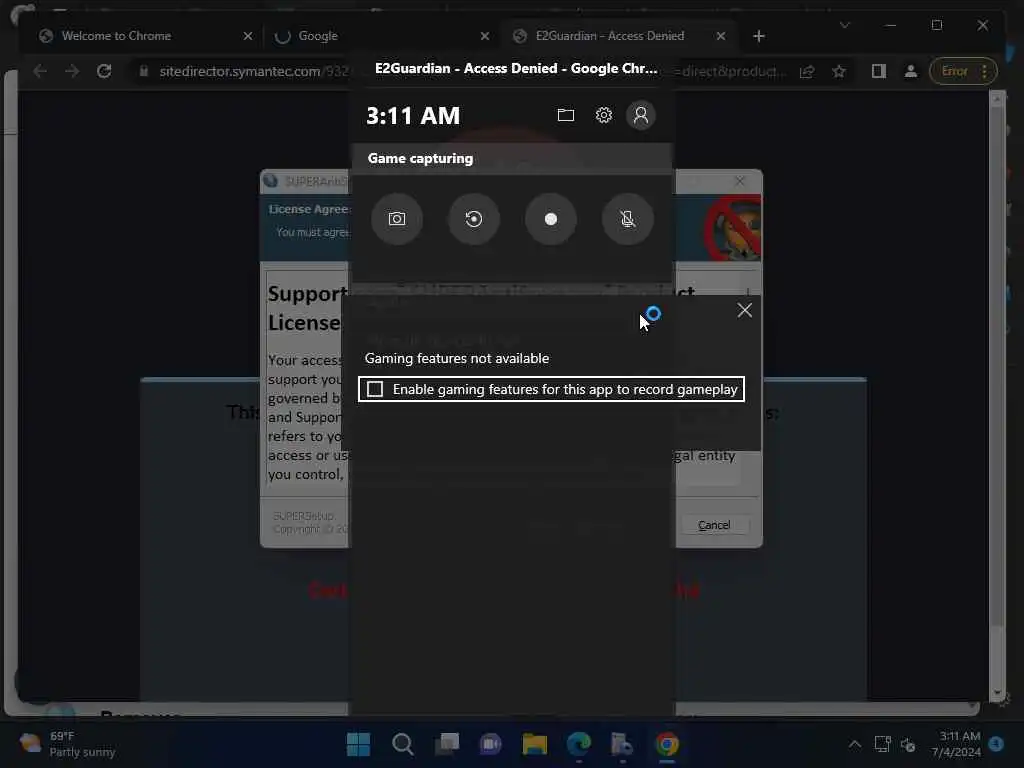Record the last 30 seconds
This screenshot has height=768, width=1024.
pyautogui.click(x=473, y=219)
